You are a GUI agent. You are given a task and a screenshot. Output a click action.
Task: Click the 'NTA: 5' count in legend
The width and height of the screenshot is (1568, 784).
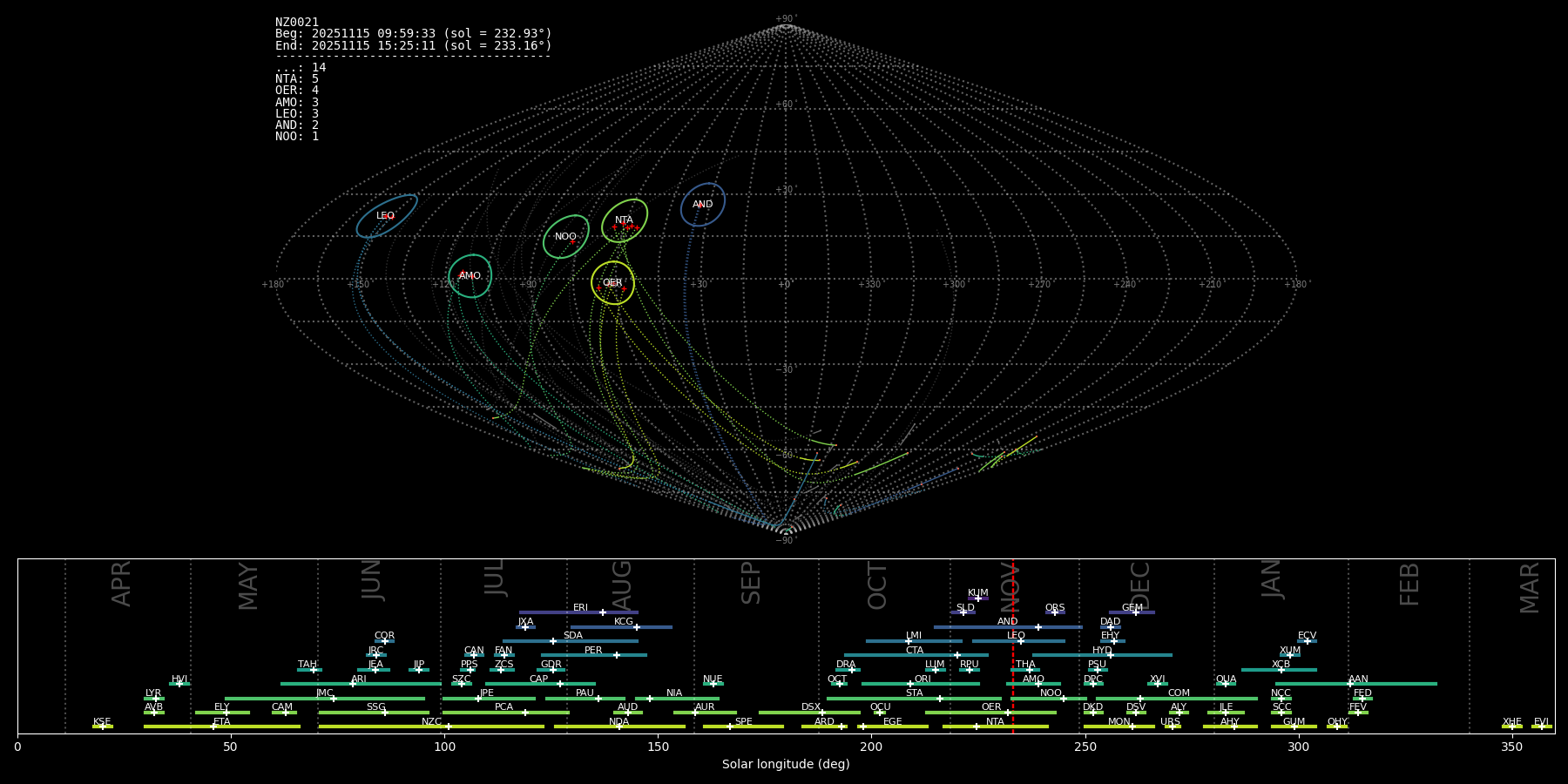(x=297, y=79)
